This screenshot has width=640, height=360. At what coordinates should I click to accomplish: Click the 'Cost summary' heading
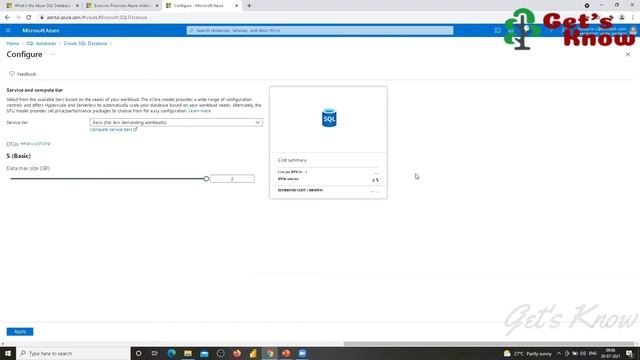pos(292,160)
